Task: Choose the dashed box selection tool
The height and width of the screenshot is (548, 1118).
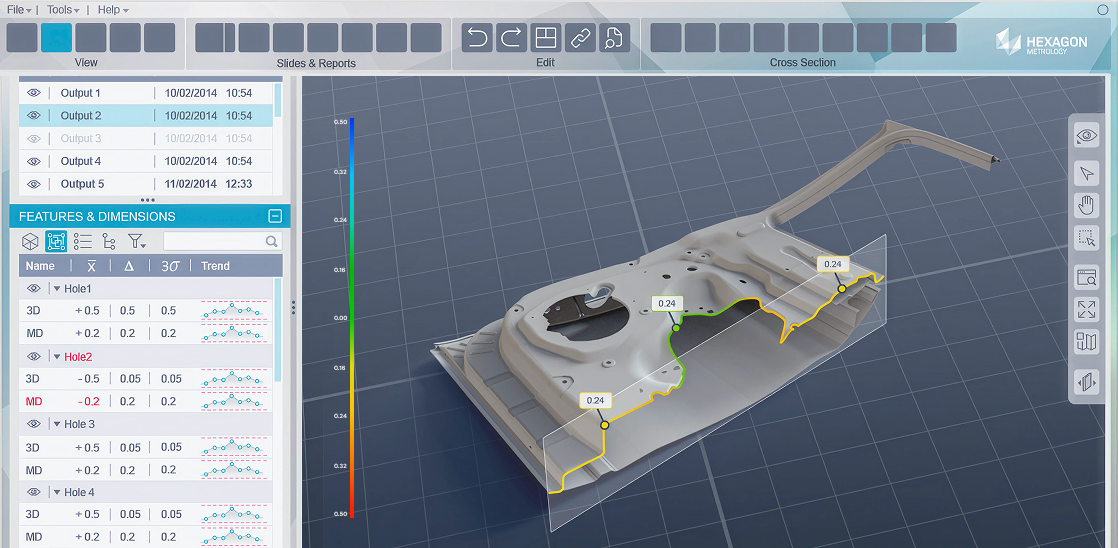Action: click(x=1086, y=238)
